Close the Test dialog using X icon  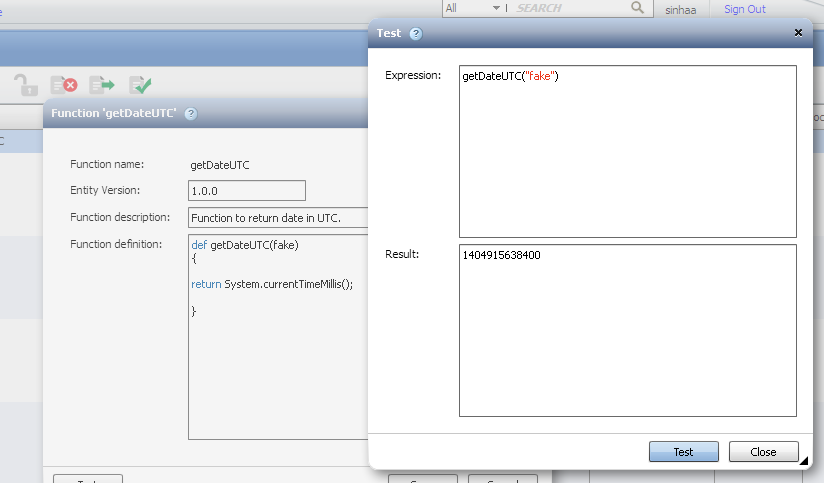[798, 33]
